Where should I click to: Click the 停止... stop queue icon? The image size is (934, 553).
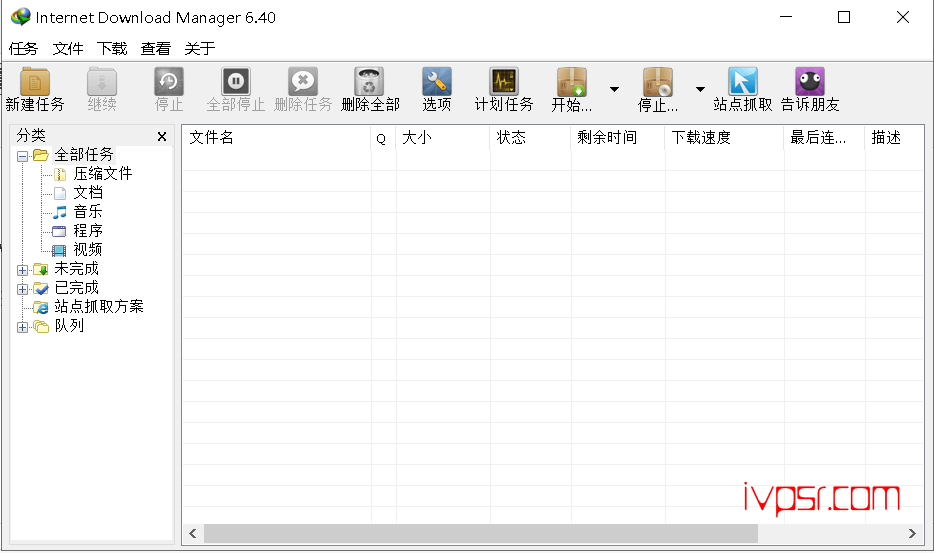[658, 82]
